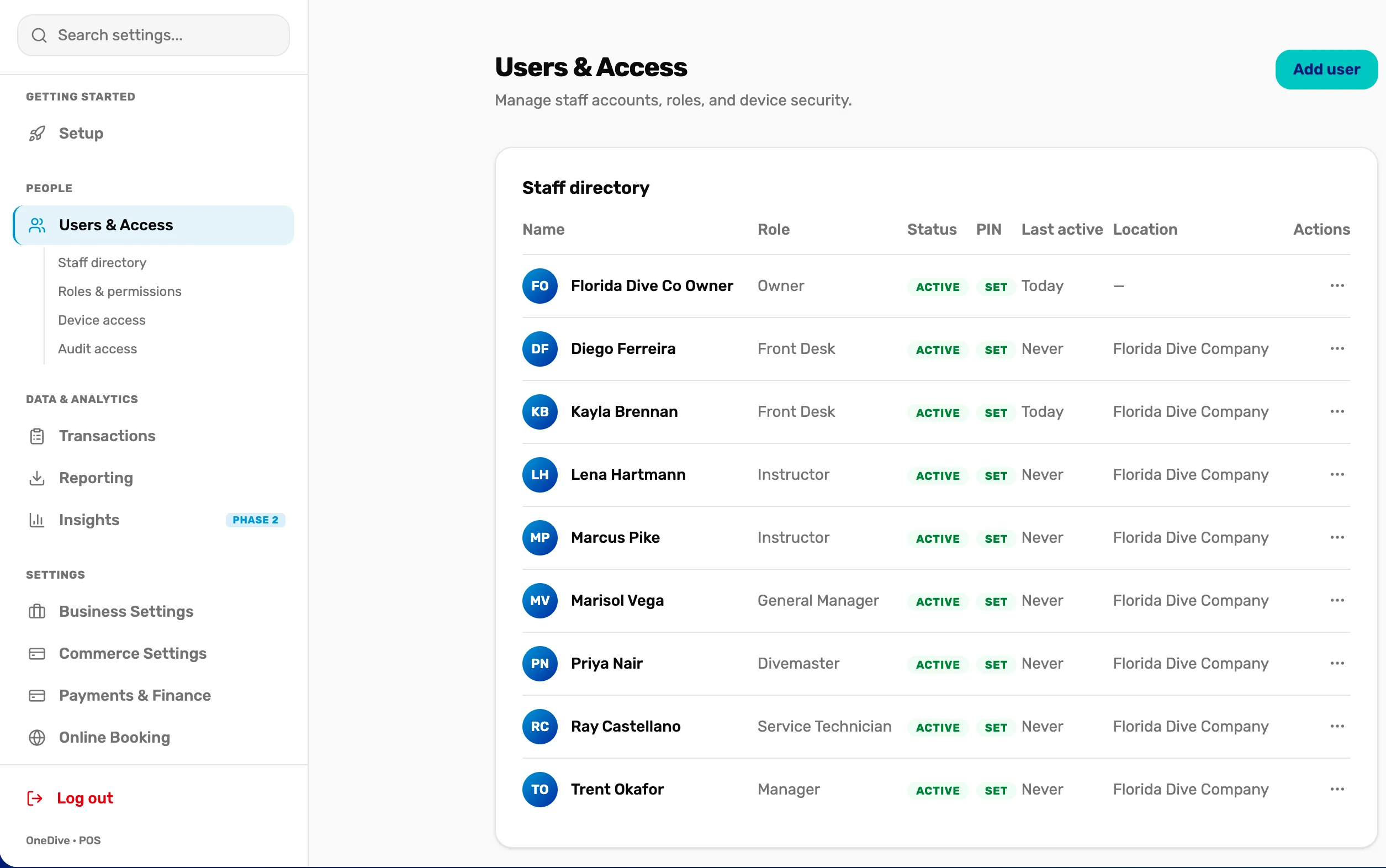Viewport: 1386px width, 868px height.
Task: Click the FO avatar of Florida Dive Co Owner
Action: point(539,286)
